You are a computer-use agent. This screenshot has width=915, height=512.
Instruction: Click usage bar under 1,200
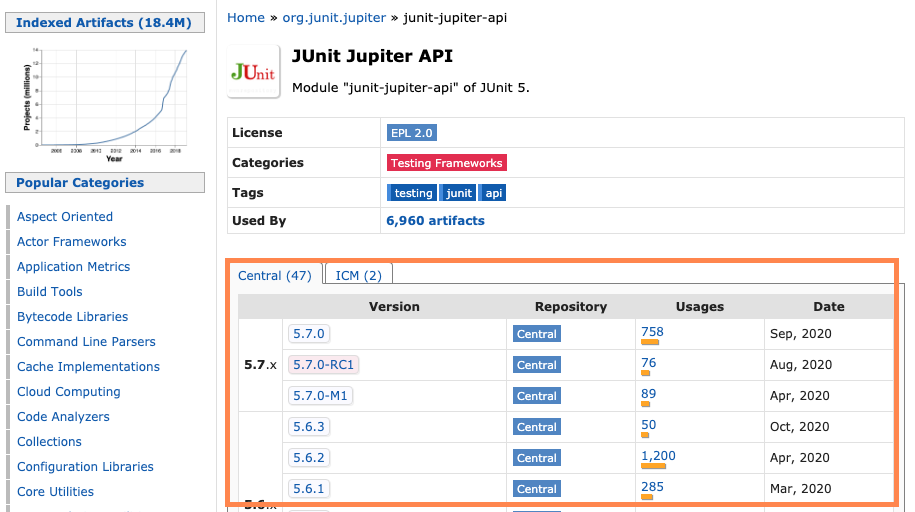654,466
